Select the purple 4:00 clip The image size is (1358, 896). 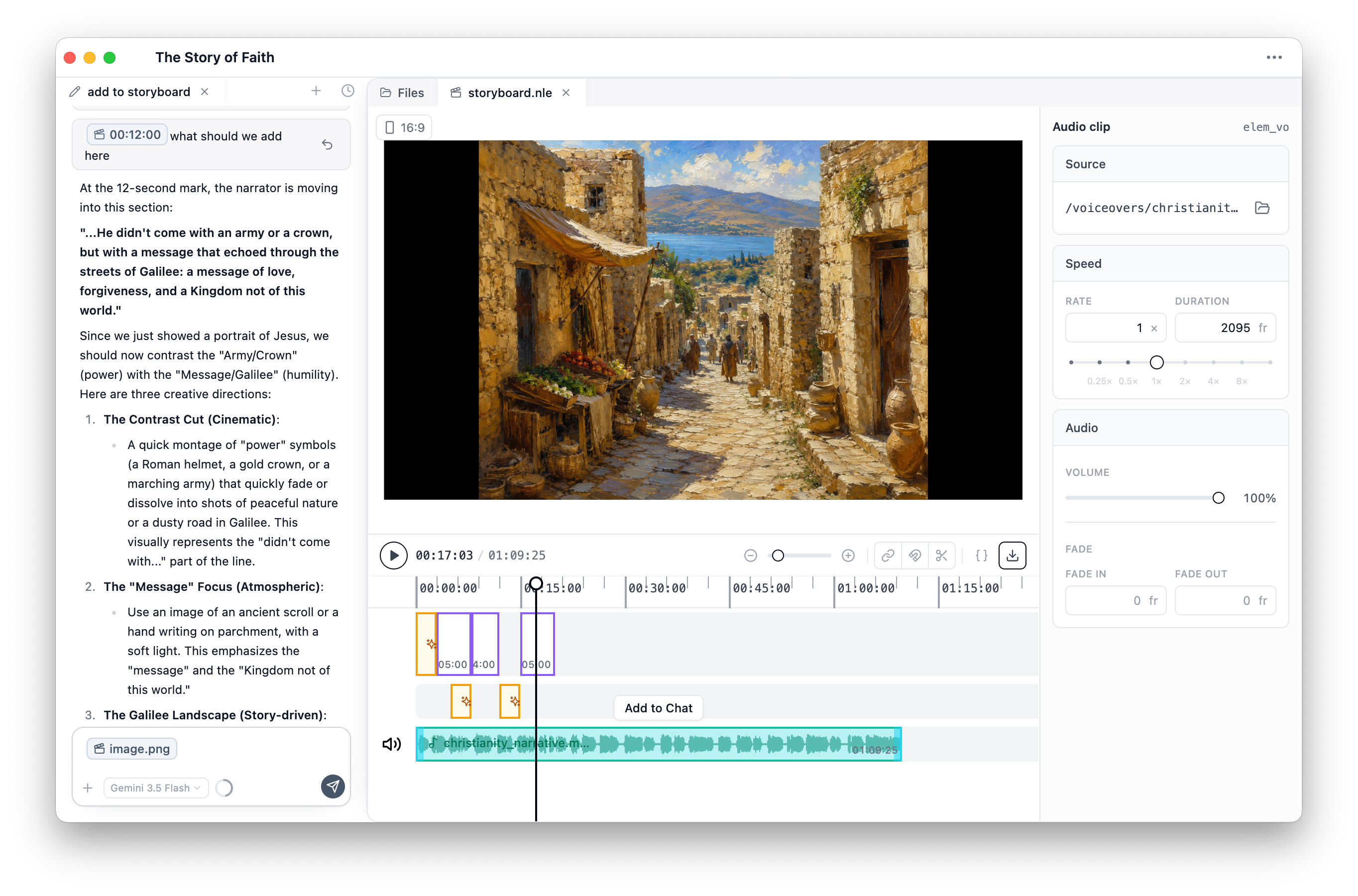pos(485,644)
